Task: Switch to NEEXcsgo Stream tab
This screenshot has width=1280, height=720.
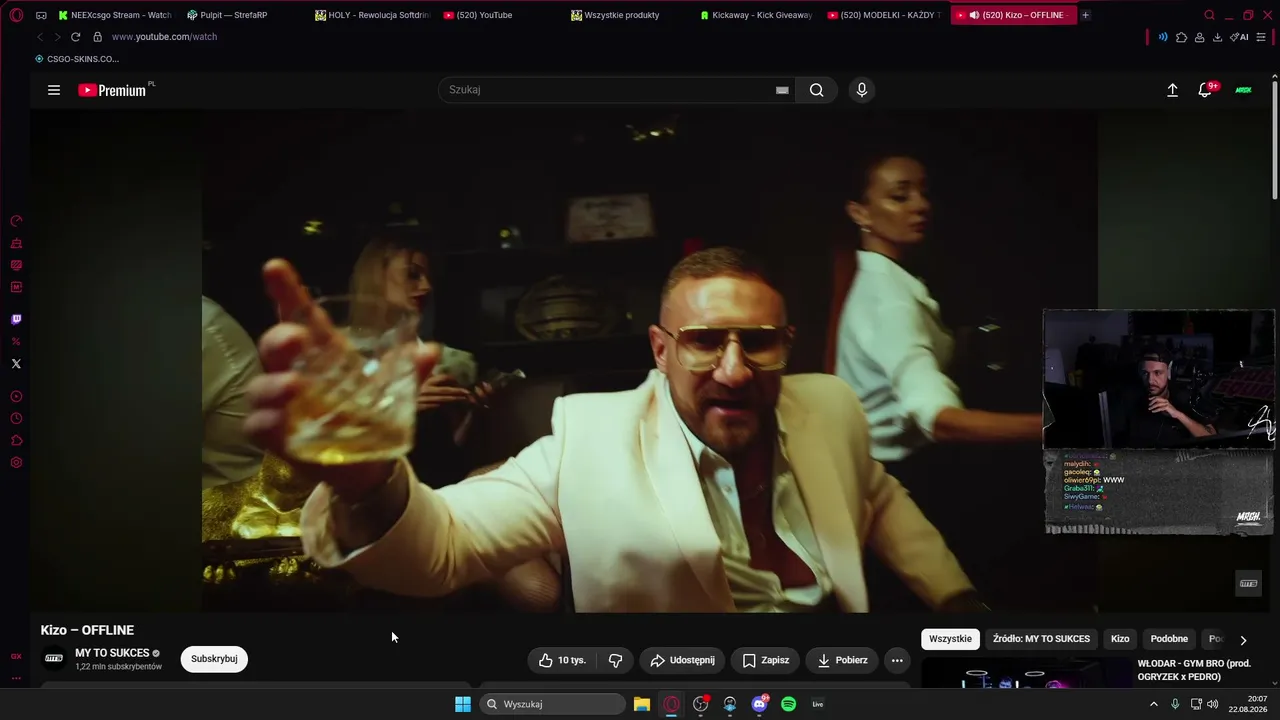Action: 115,15
